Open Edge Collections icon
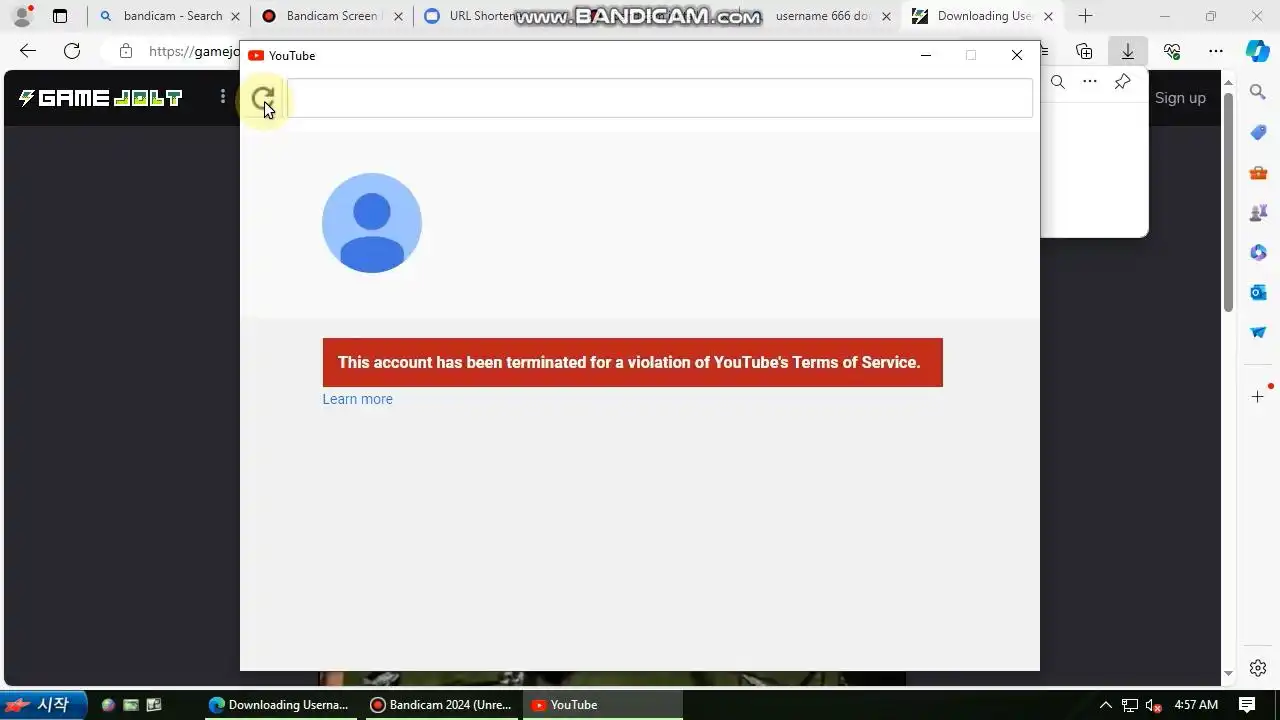Image resolution: width=1280 pixels, height=720 pixels. tap(1084, 51)
